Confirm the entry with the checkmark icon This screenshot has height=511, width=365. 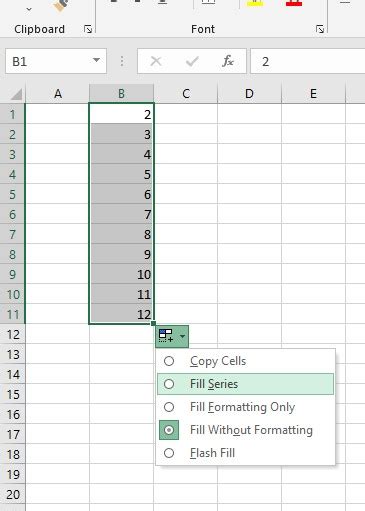(x=192, y=61)
